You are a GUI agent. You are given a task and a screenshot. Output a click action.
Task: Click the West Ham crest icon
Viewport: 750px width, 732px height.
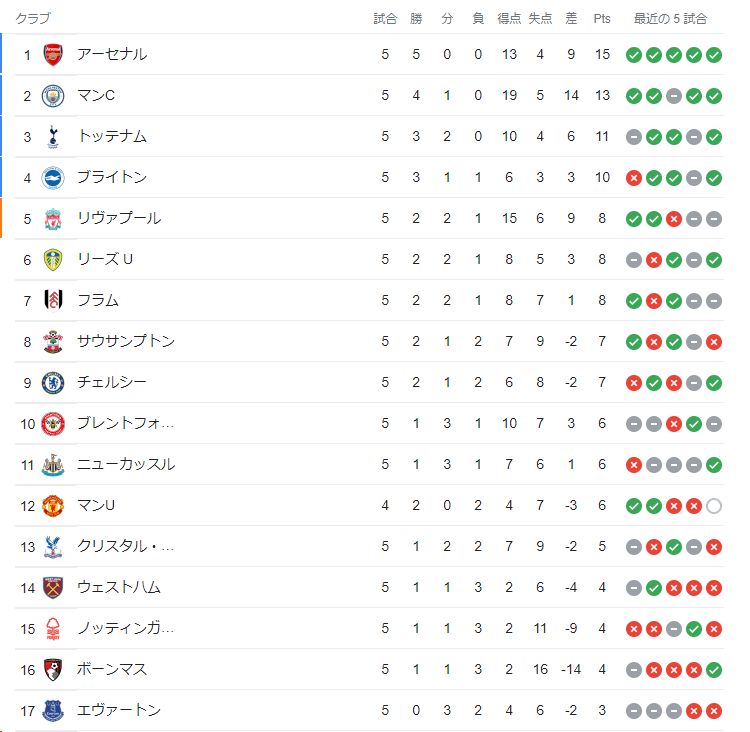(53, 587)
